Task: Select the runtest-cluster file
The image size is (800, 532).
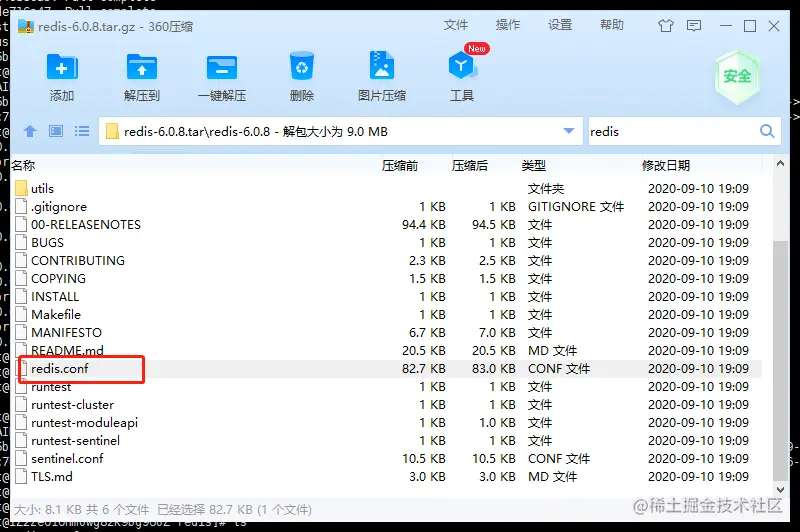Action: click(72, 404)
